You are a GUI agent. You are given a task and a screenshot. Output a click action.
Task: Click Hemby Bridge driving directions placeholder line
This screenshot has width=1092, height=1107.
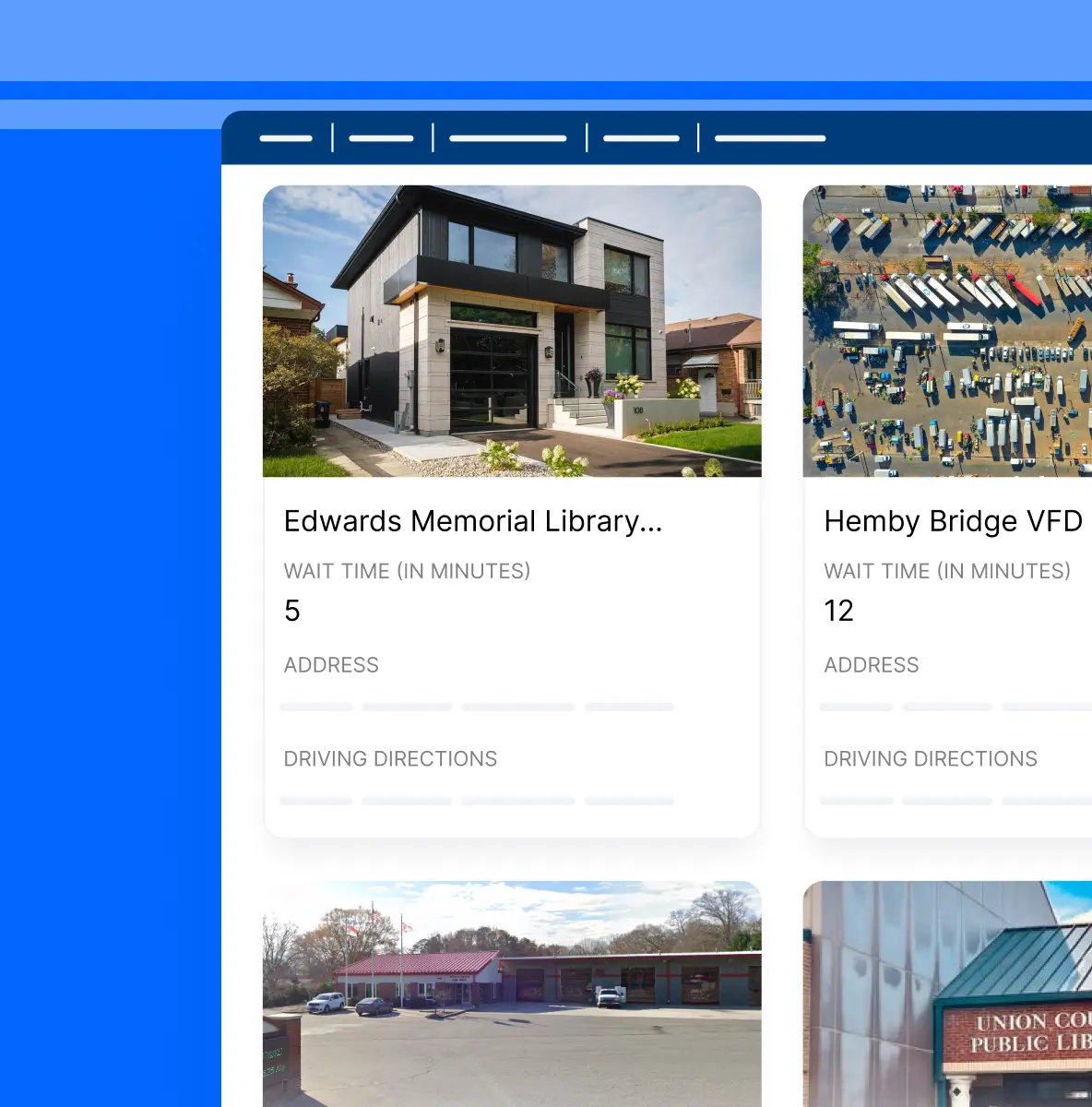coord(955,801)
